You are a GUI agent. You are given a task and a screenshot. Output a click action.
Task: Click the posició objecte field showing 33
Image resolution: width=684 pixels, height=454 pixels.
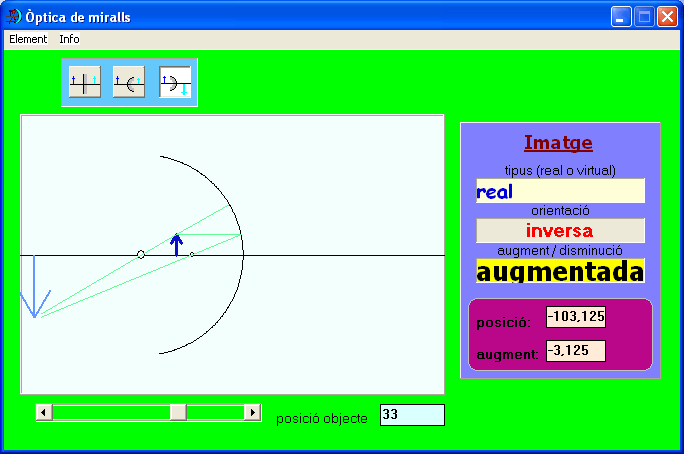[x=412, y=415]
